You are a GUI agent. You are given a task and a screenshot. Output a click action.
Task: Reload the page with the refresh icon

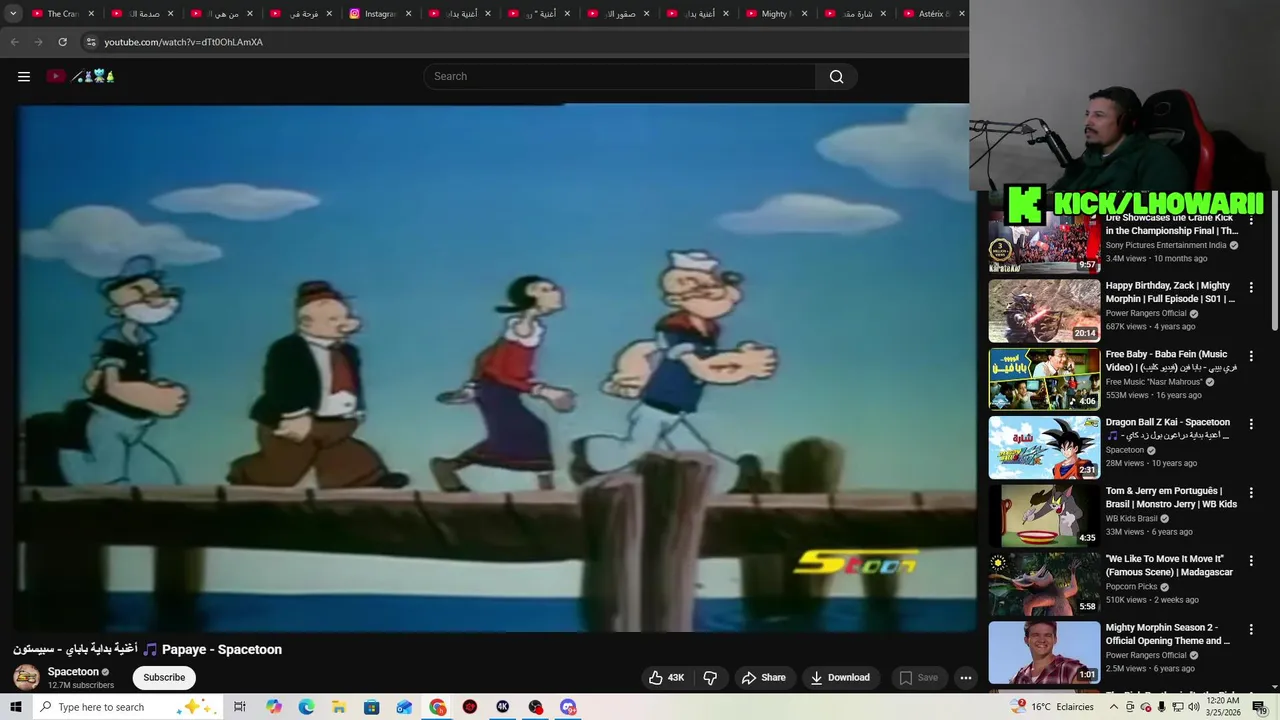coord(62,42)
